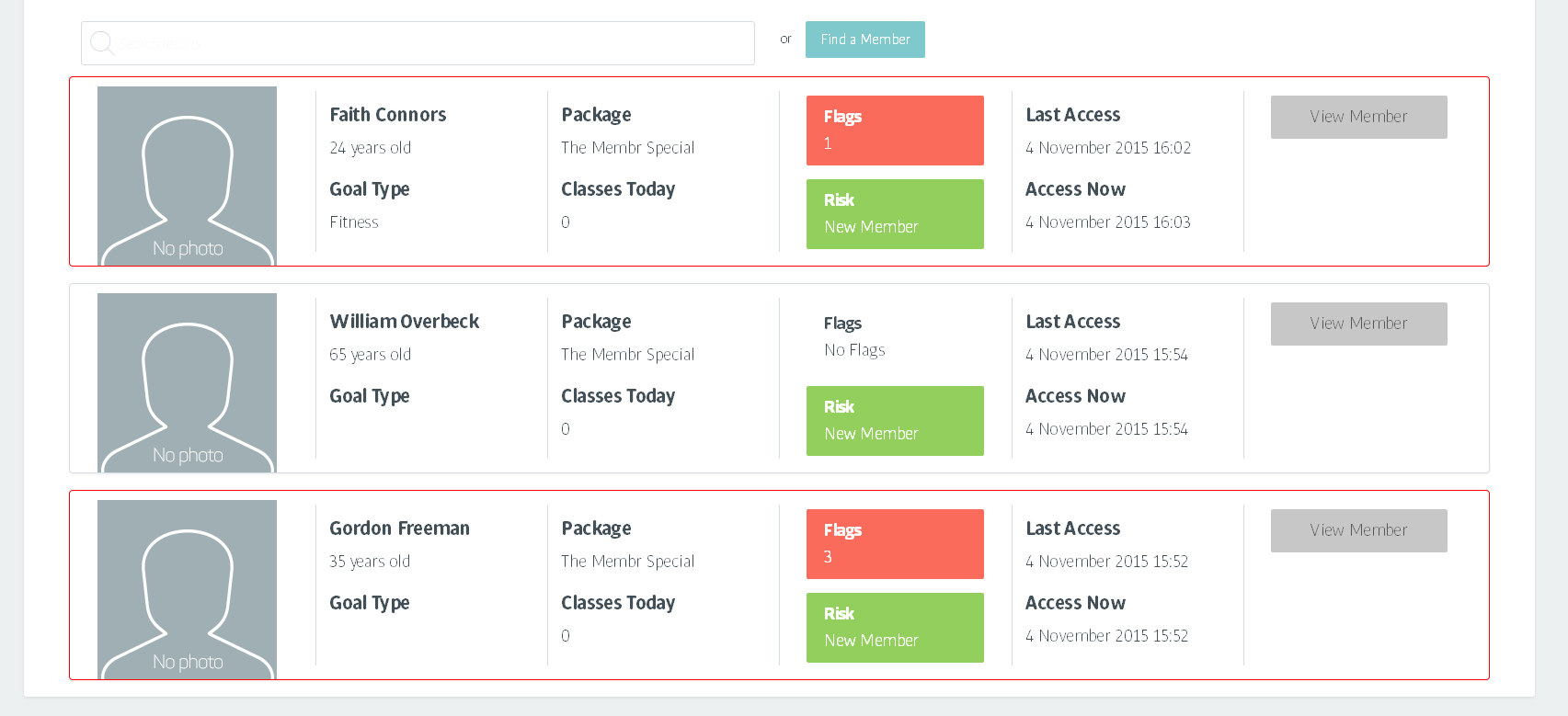
Task: View Member details for Gordon Freeman
Action: pyautogui.click(x=1358, y=530)
